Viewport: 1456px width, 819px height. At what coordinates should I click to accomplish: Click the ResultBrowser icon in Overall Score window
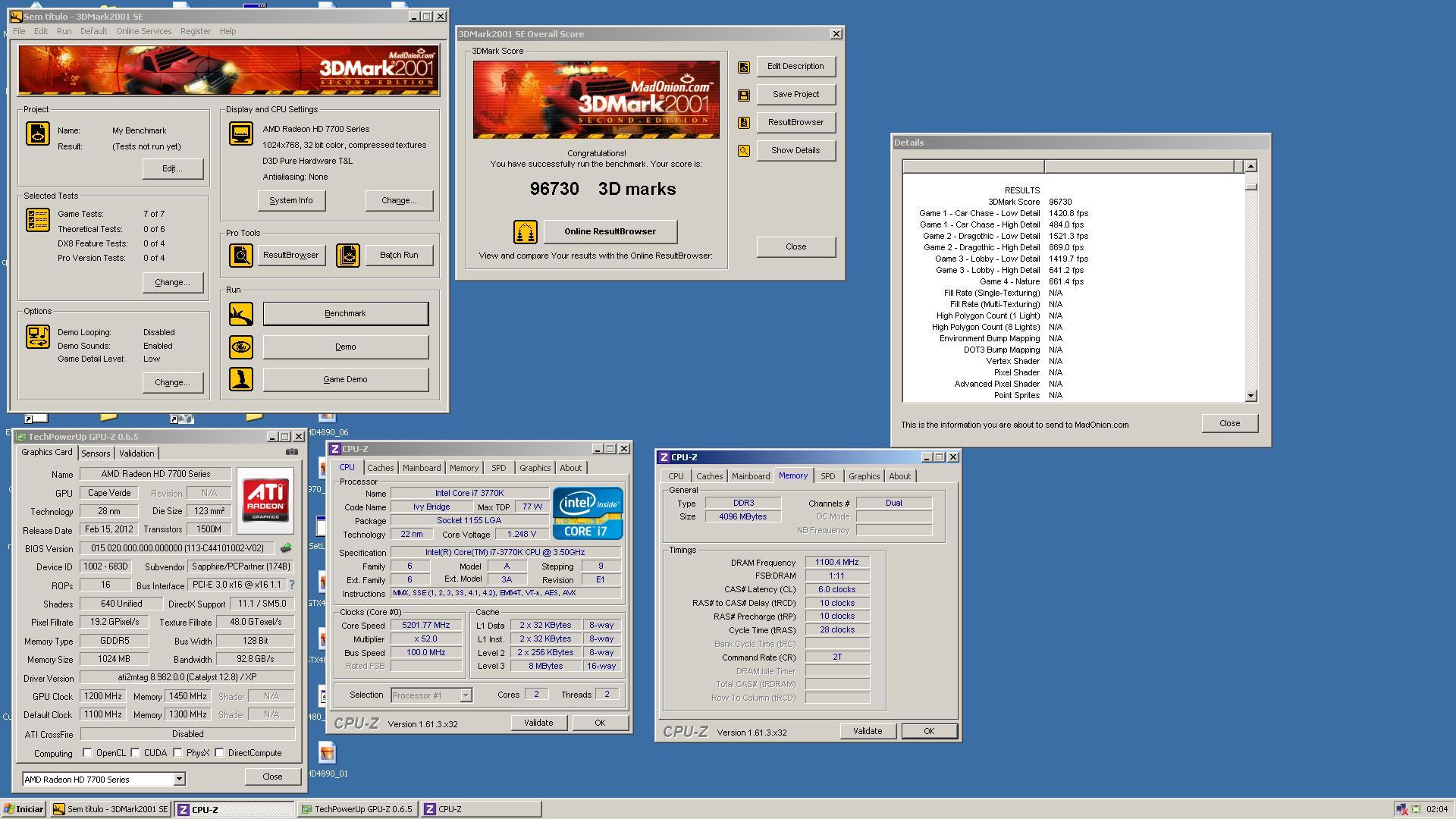click(x=744, y=123)
